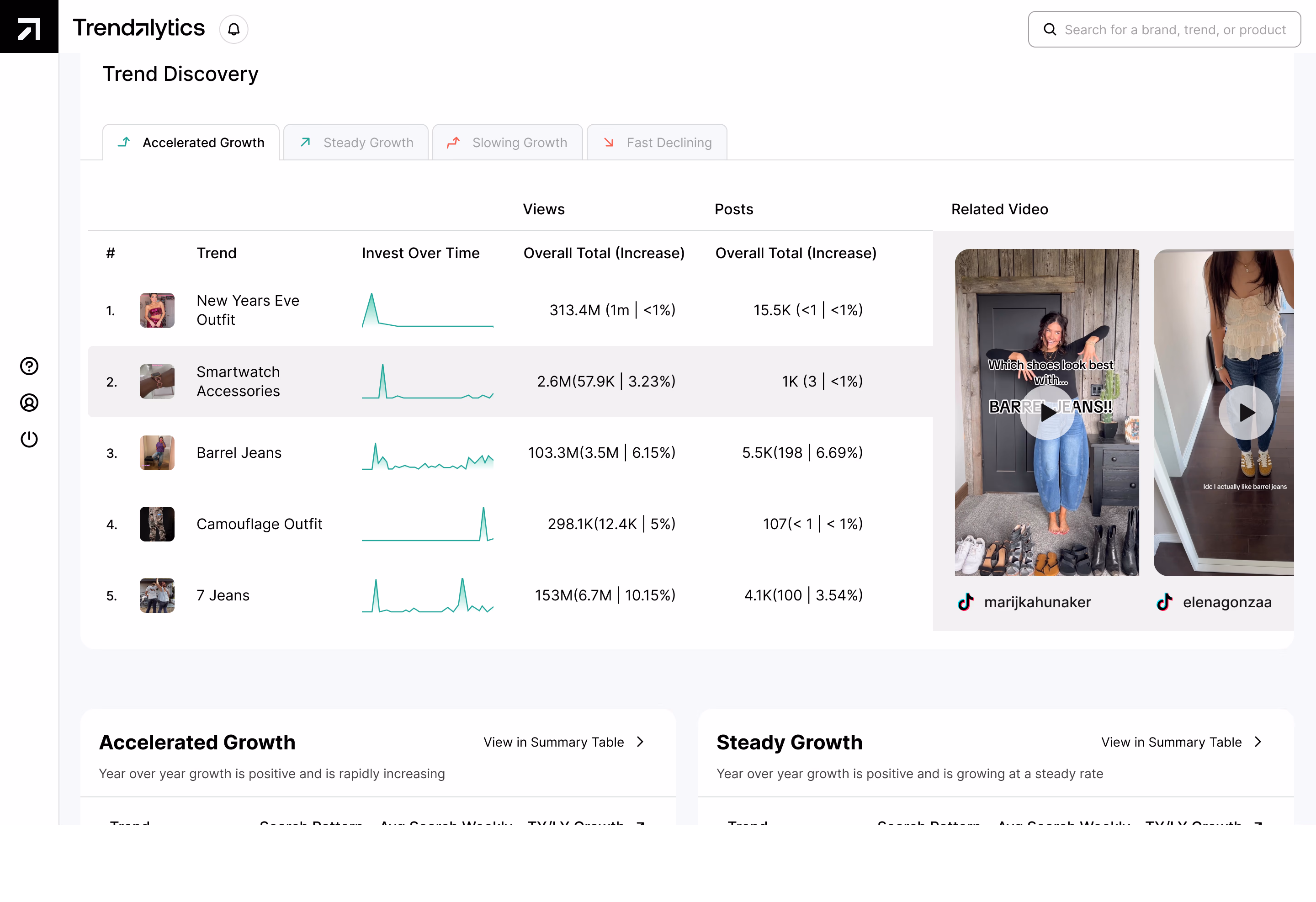Click the 7 Jeans sparkline chart
Screen dimensions: 1316x902
(428, 595)
